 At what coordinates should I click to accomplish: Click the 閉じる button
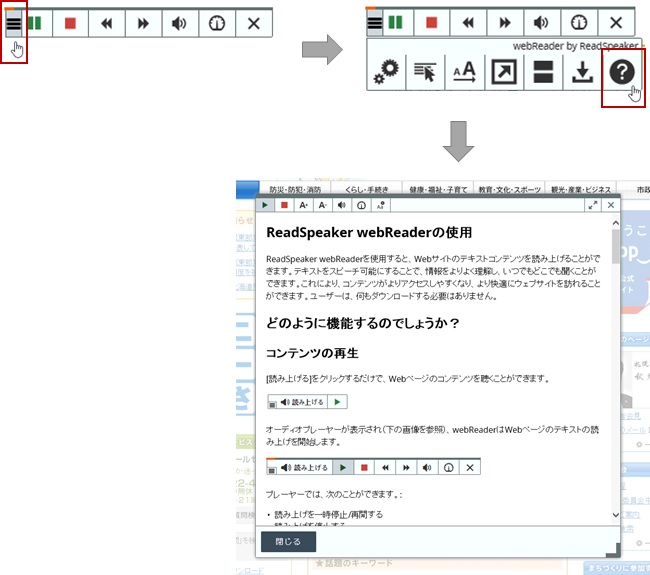[288, 541]
